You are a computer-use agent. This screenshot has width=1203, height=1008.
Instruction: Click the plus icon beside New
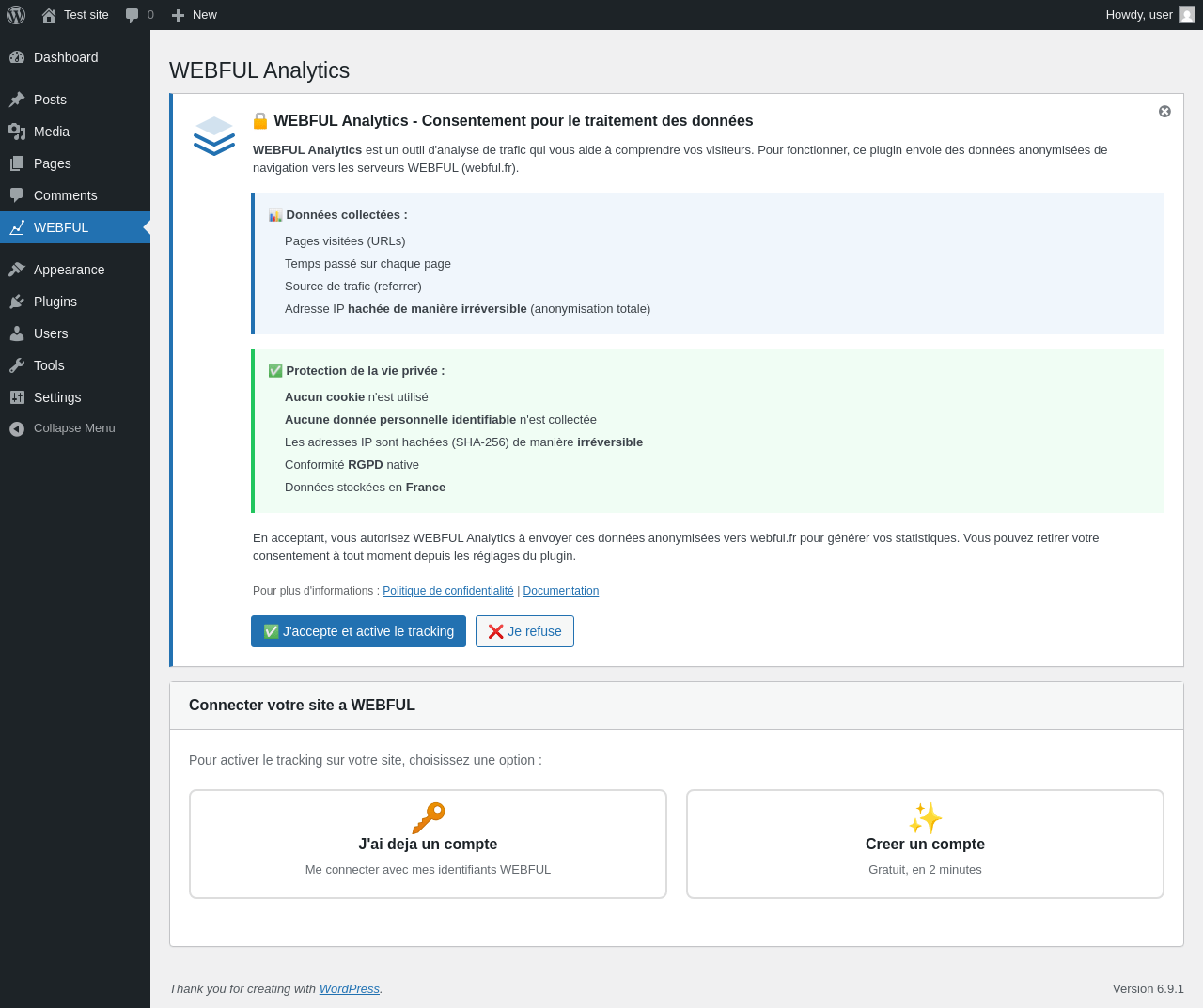pyautogui.click(x=178, y=15)
